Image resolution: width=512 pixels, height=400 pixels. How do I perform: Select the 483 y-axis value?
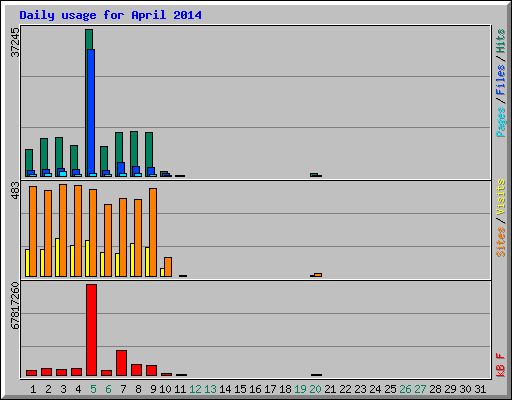(15, 191)
